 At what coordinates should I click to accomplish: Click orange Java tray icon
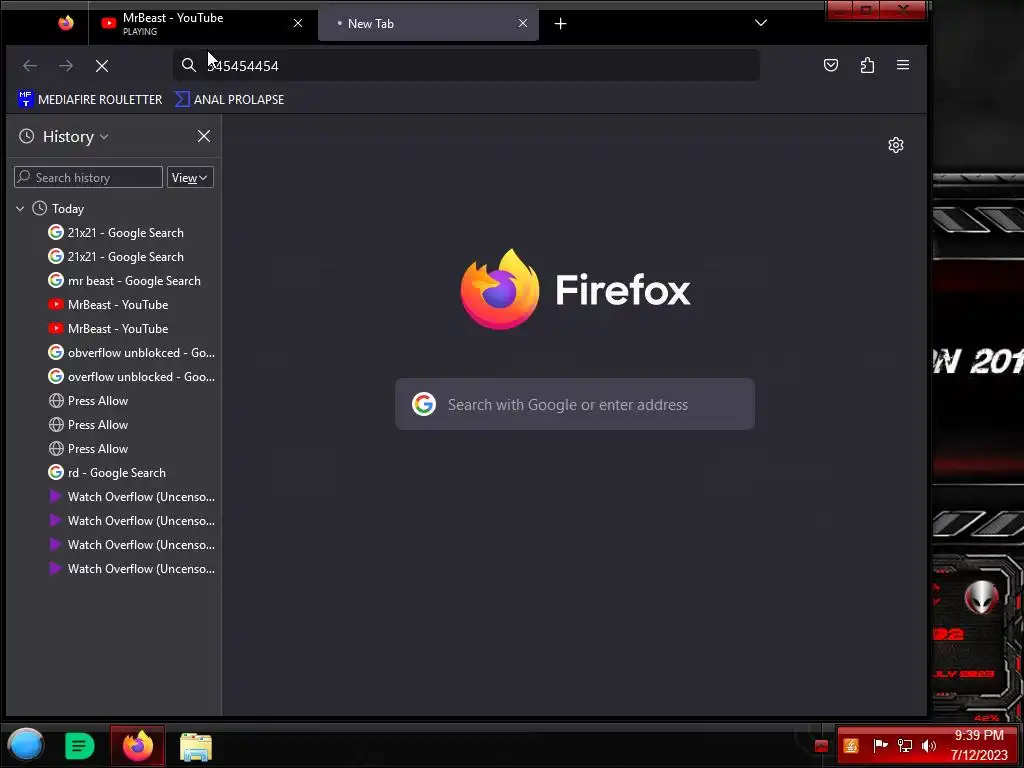[851, 746]
